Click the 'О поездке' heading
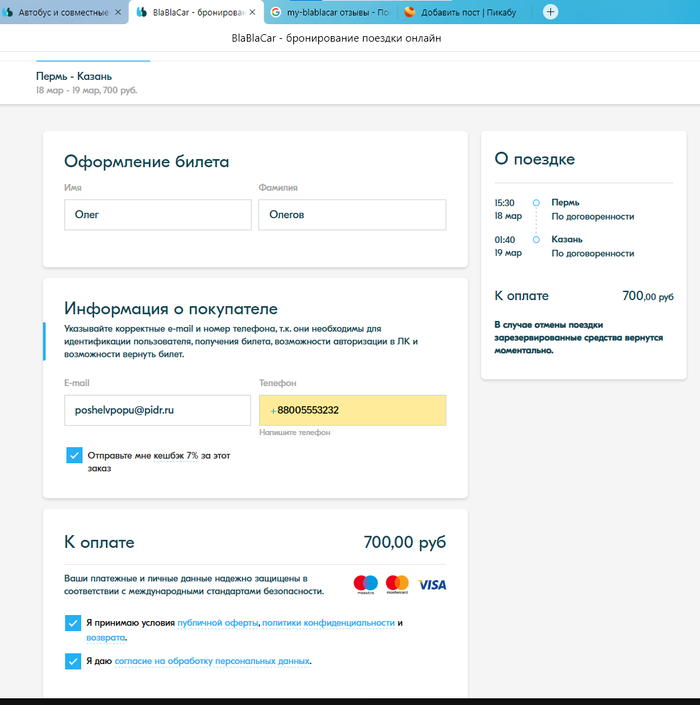Viewport: 700px width, 705px height. click(x=535, y=159)
